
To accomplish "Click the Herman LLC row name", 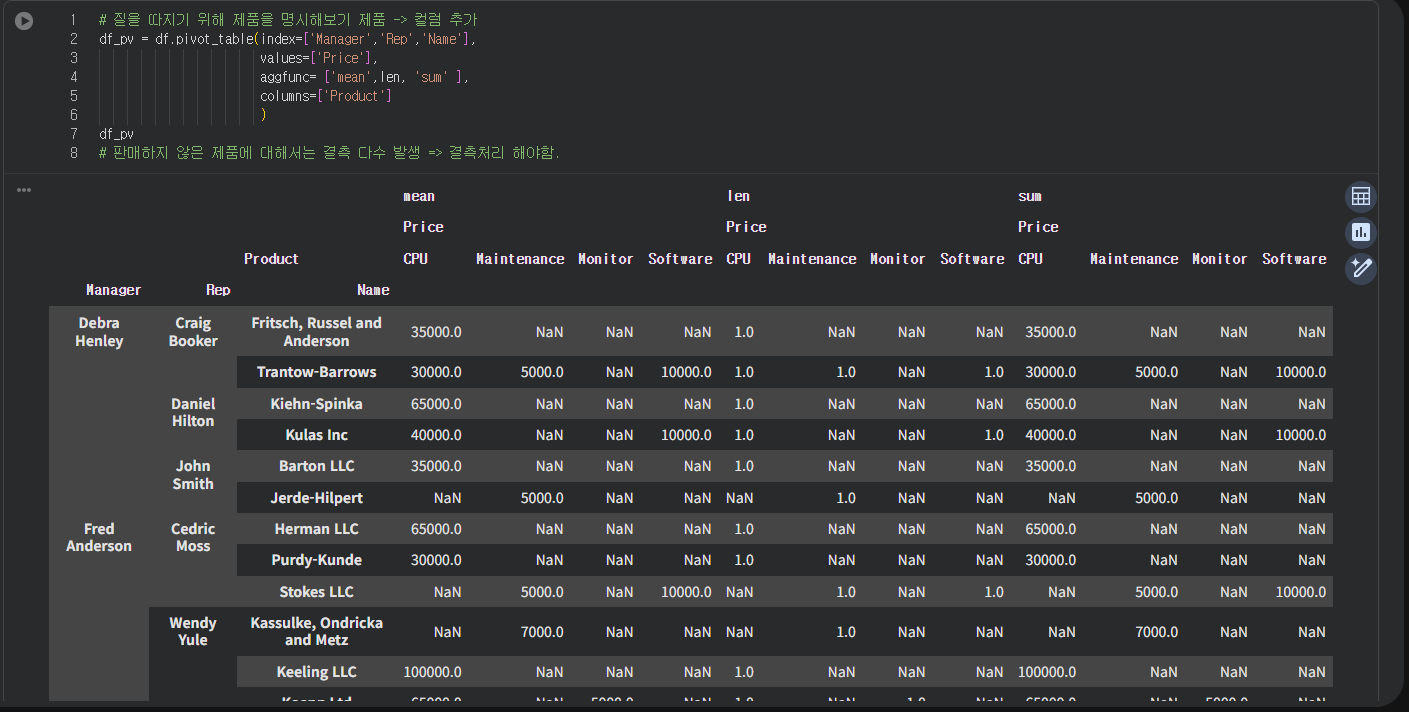I will pos(317,529).
